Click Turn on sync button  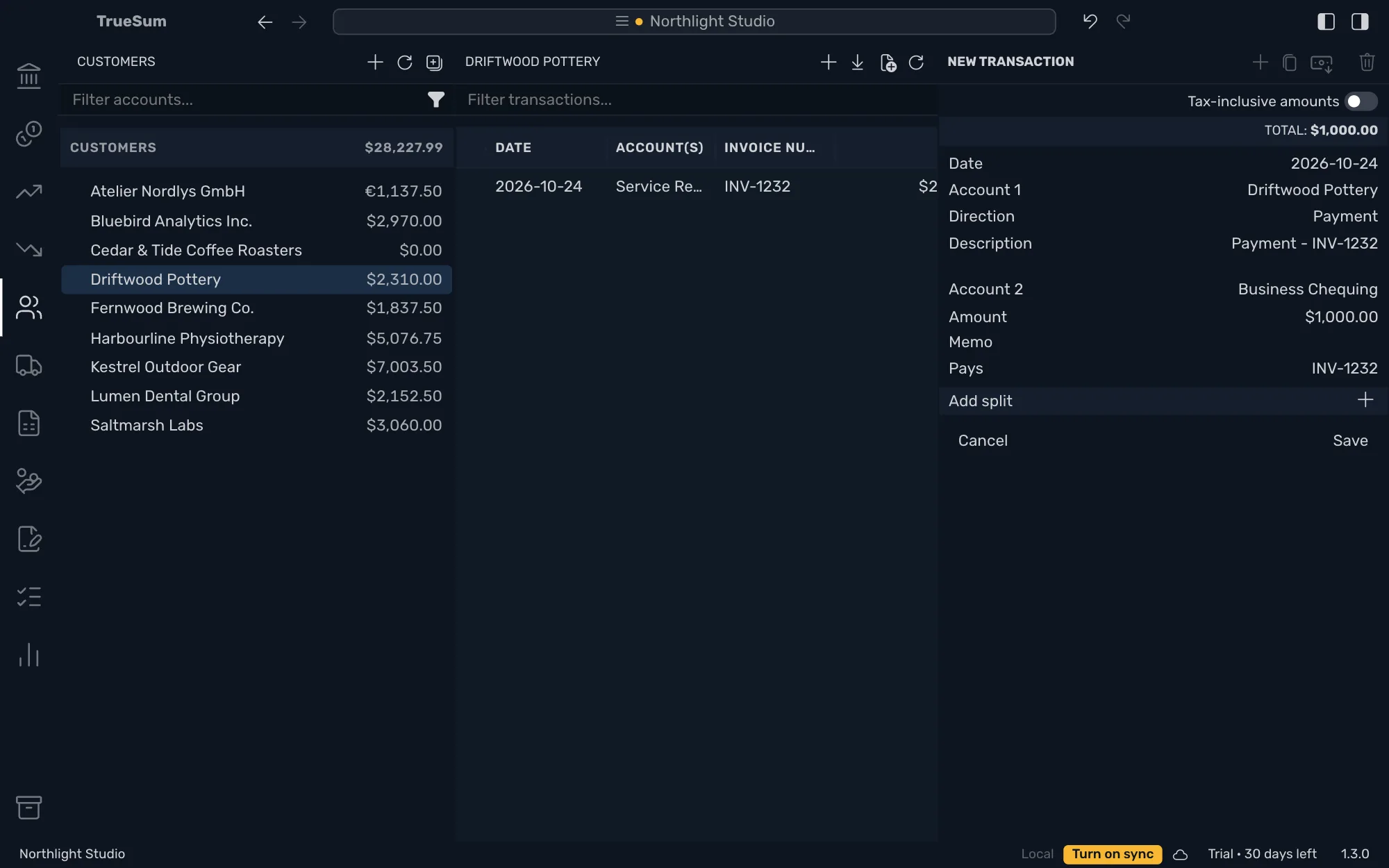click(1113, 854)
